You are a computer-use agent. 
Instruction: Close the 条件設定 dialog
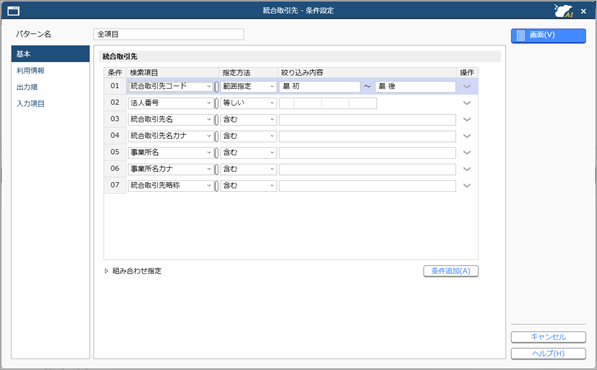coord(583,11)
